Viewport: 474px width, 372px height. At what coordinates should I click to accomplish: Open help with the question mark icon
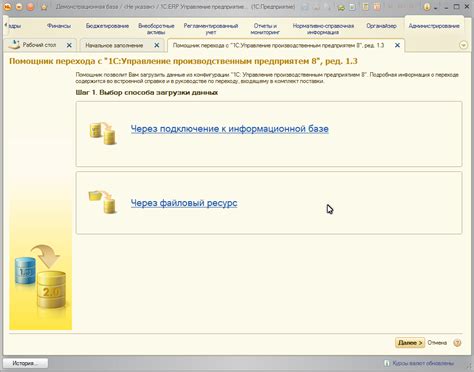click(457, 343)
